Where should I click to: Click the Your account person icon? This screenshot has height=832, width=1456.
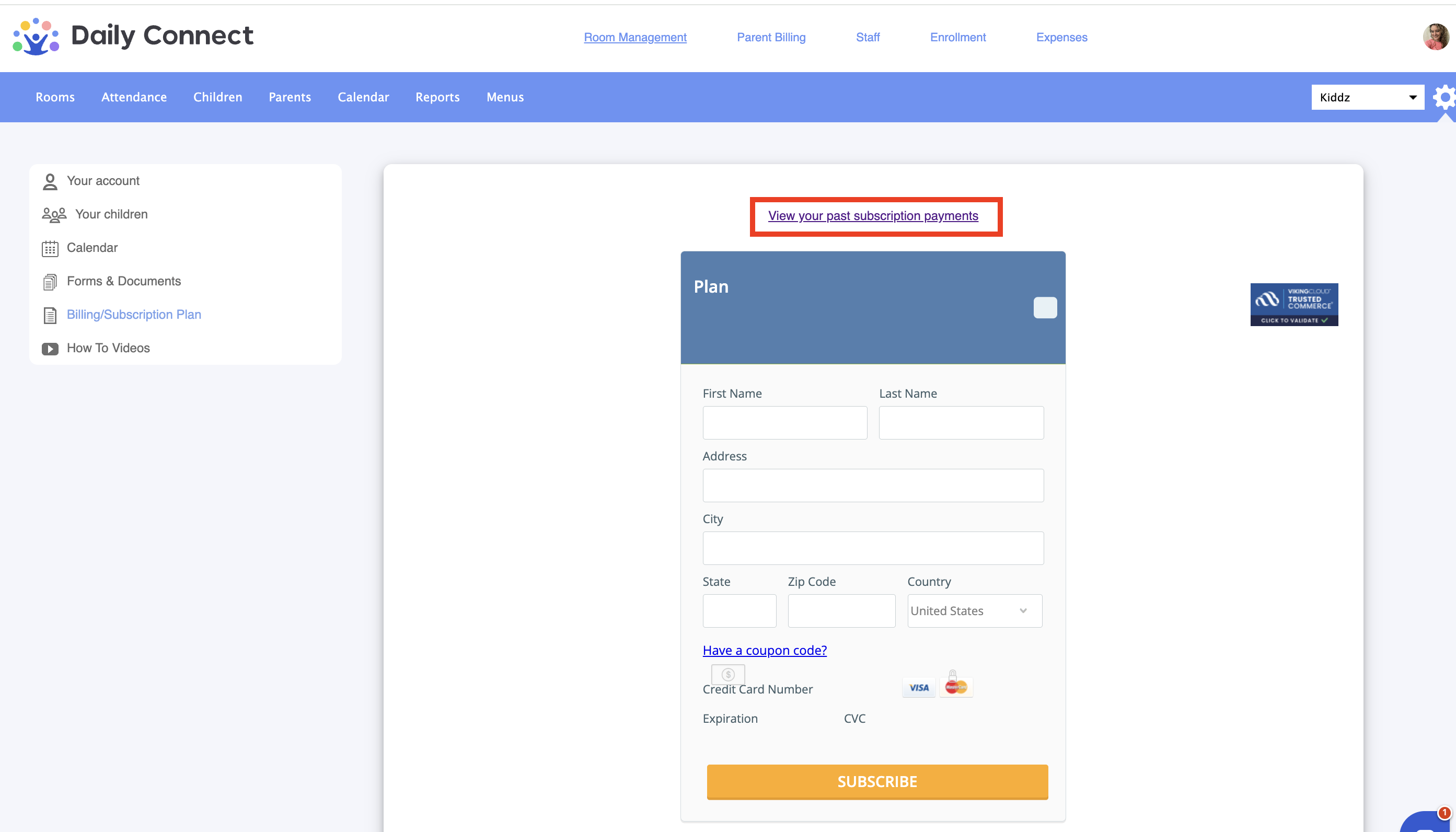[x=50, y=182]
